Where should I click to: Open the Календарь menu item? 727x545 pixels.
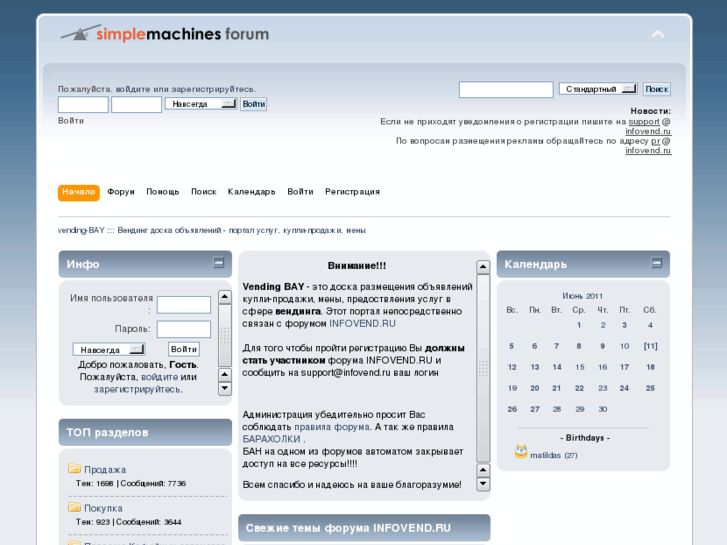tap(251, 192)
